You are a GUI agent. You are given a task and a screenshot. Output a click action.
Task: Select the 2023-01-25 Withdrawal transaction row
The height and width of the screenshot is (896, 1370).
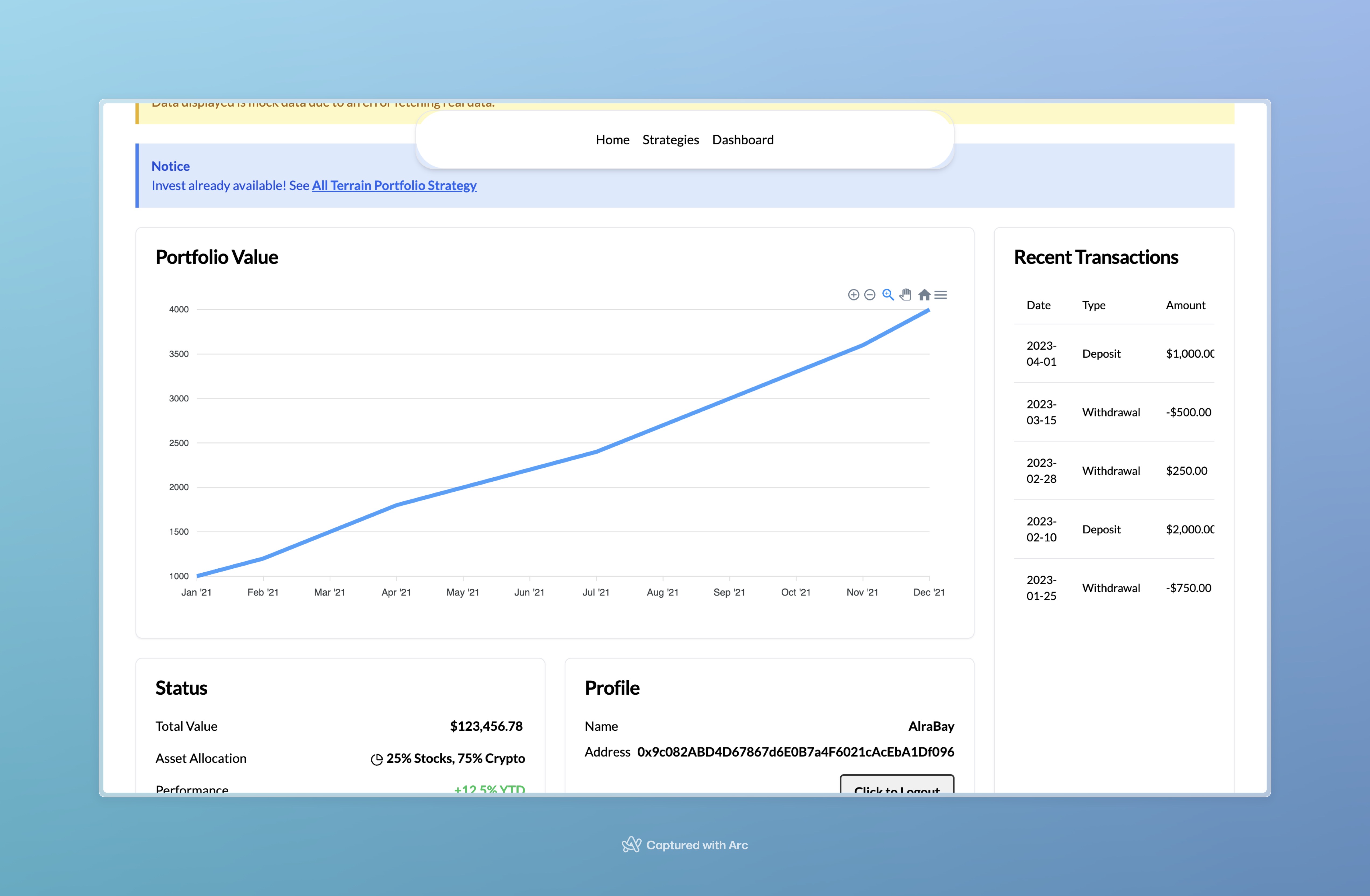click(1113, 587)
